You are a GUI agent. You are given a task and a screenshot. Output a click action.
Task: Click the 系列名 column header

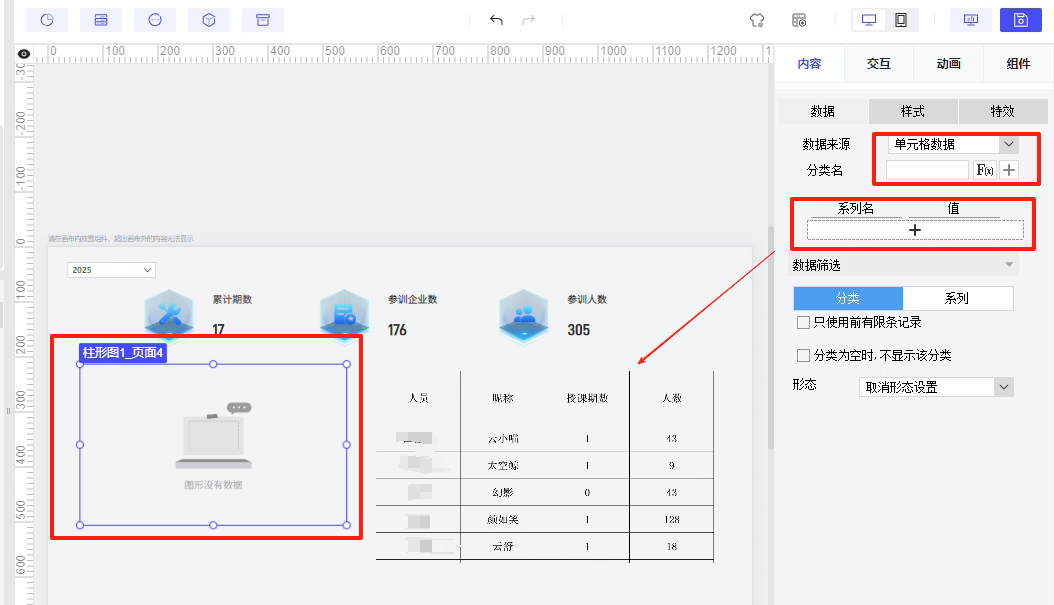pos(856,208)
